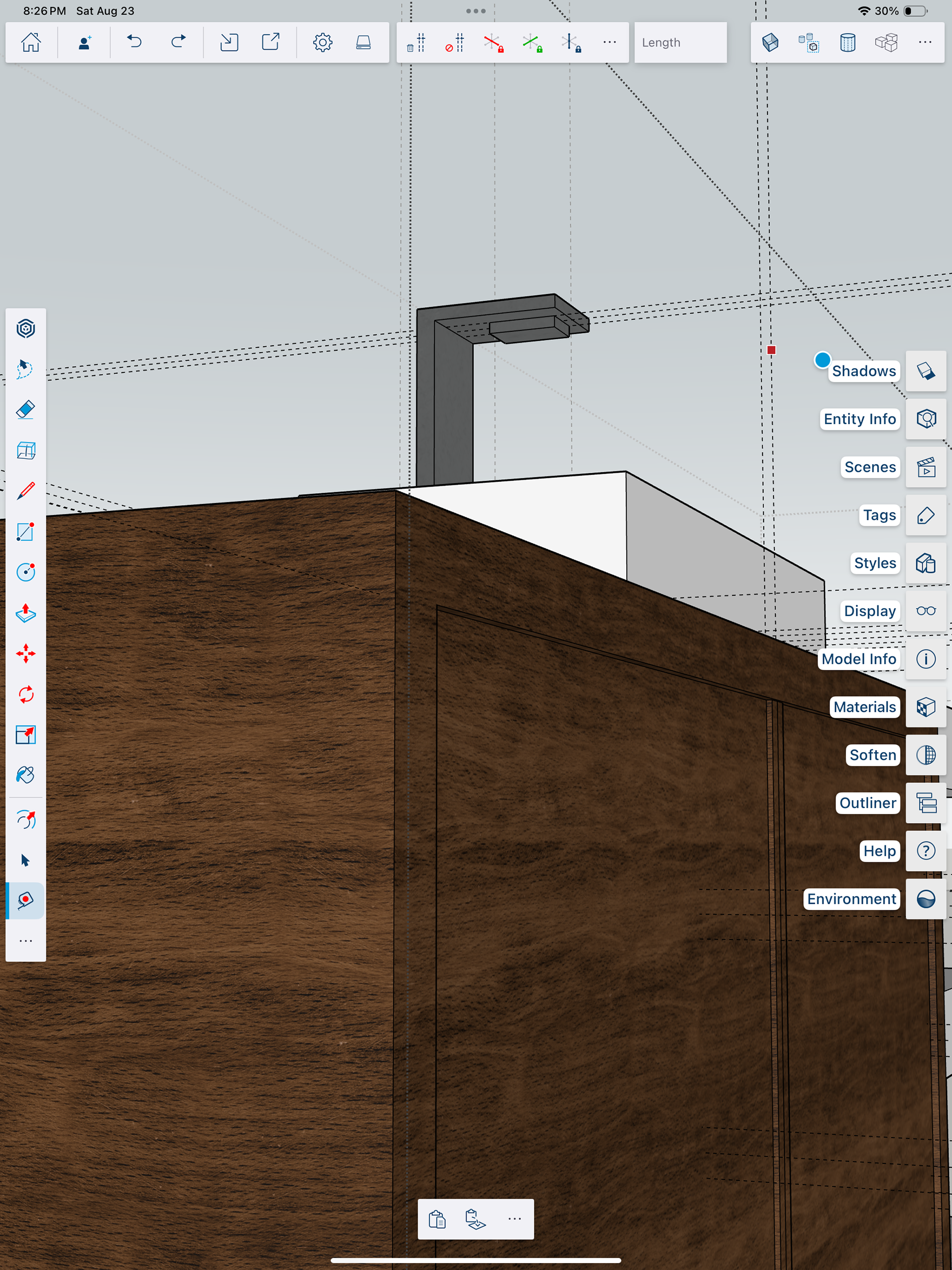Select the Pencil line tool
Image resolution: width=952 pixels, height=1270 pixels.
[x=26, y=492]
